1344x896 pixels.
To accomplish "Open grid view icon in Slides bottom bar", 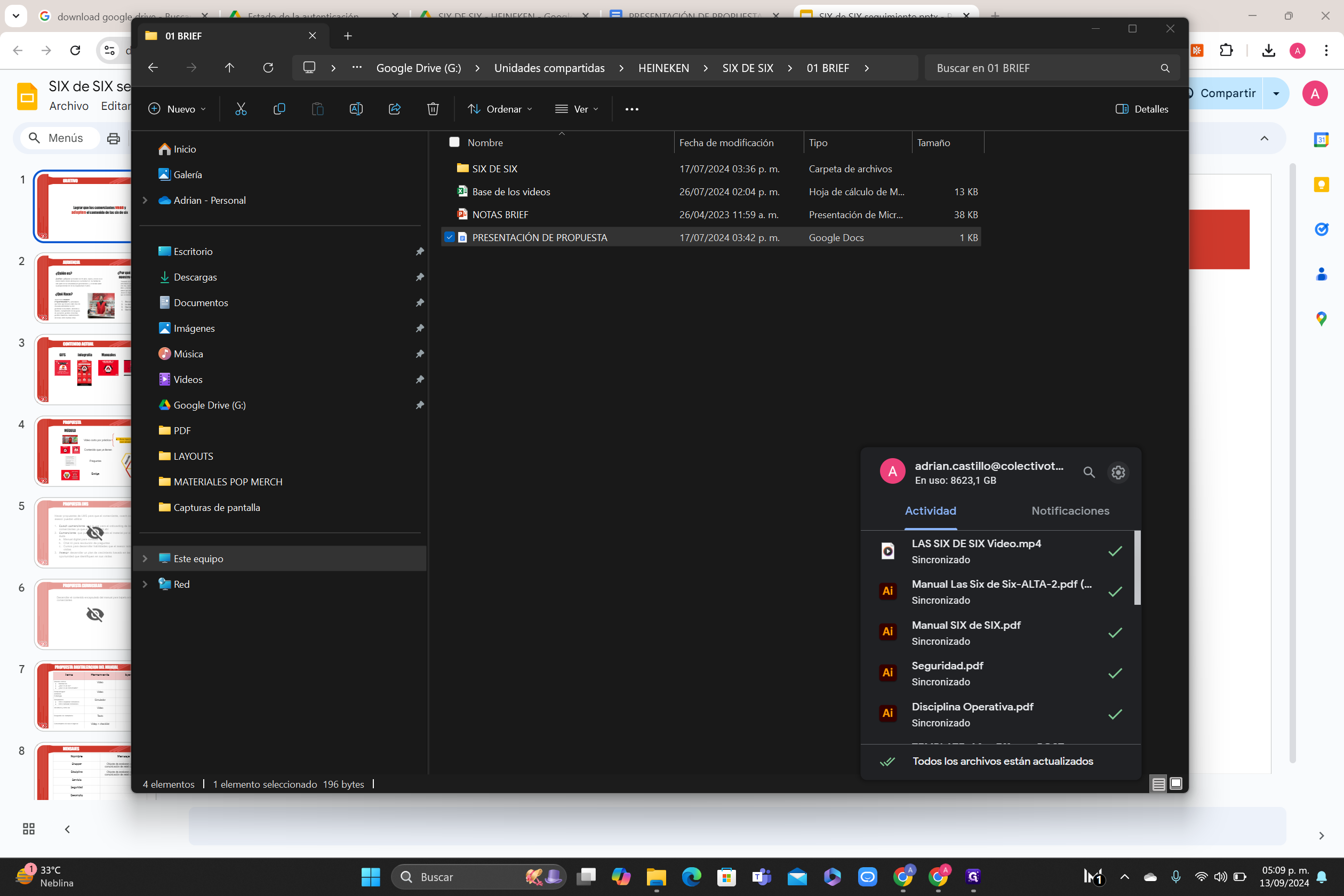I will (x=29, y=829).
